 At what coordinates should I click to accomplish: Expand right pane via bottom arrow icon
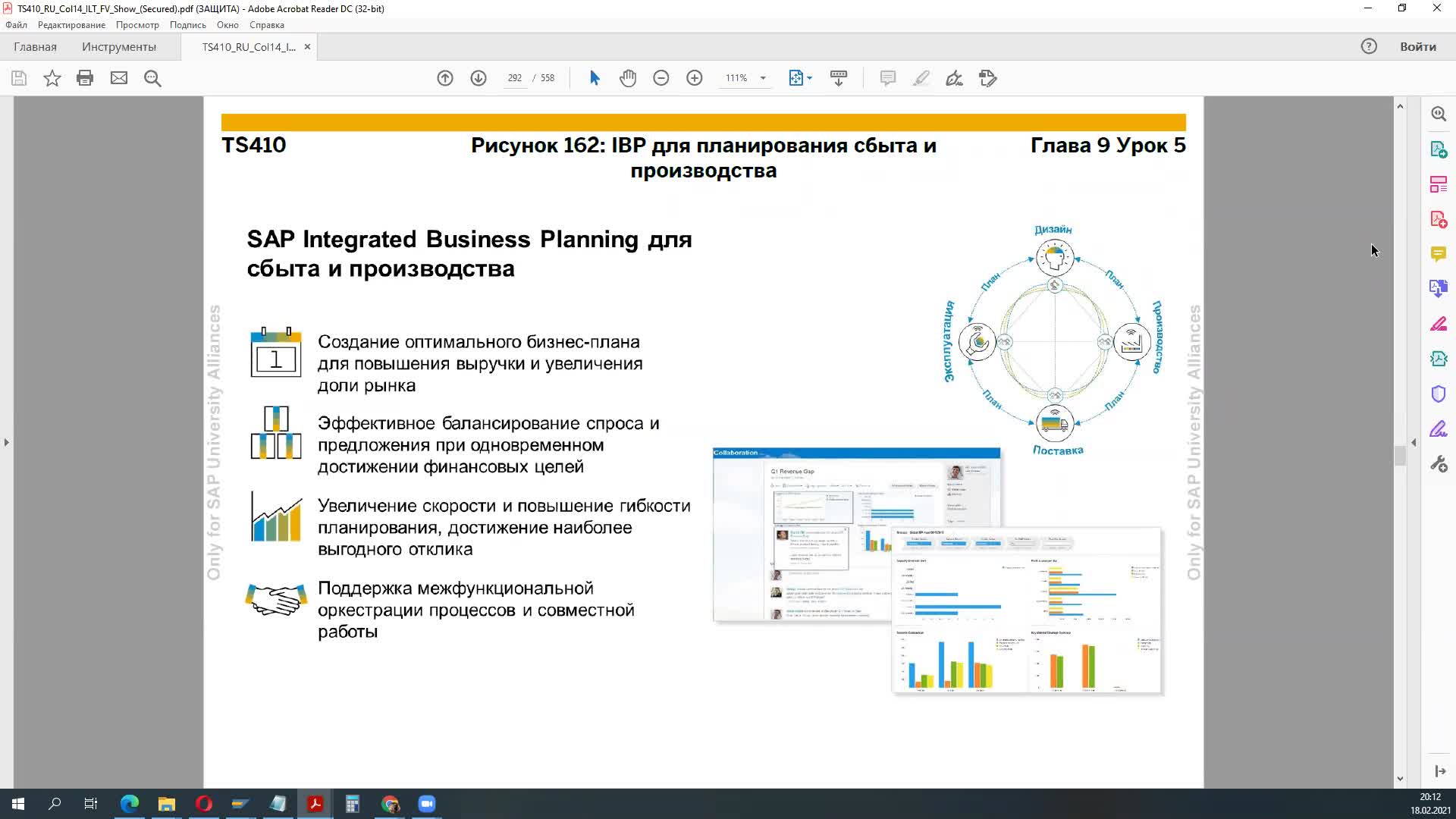[x=1440, y=771]
